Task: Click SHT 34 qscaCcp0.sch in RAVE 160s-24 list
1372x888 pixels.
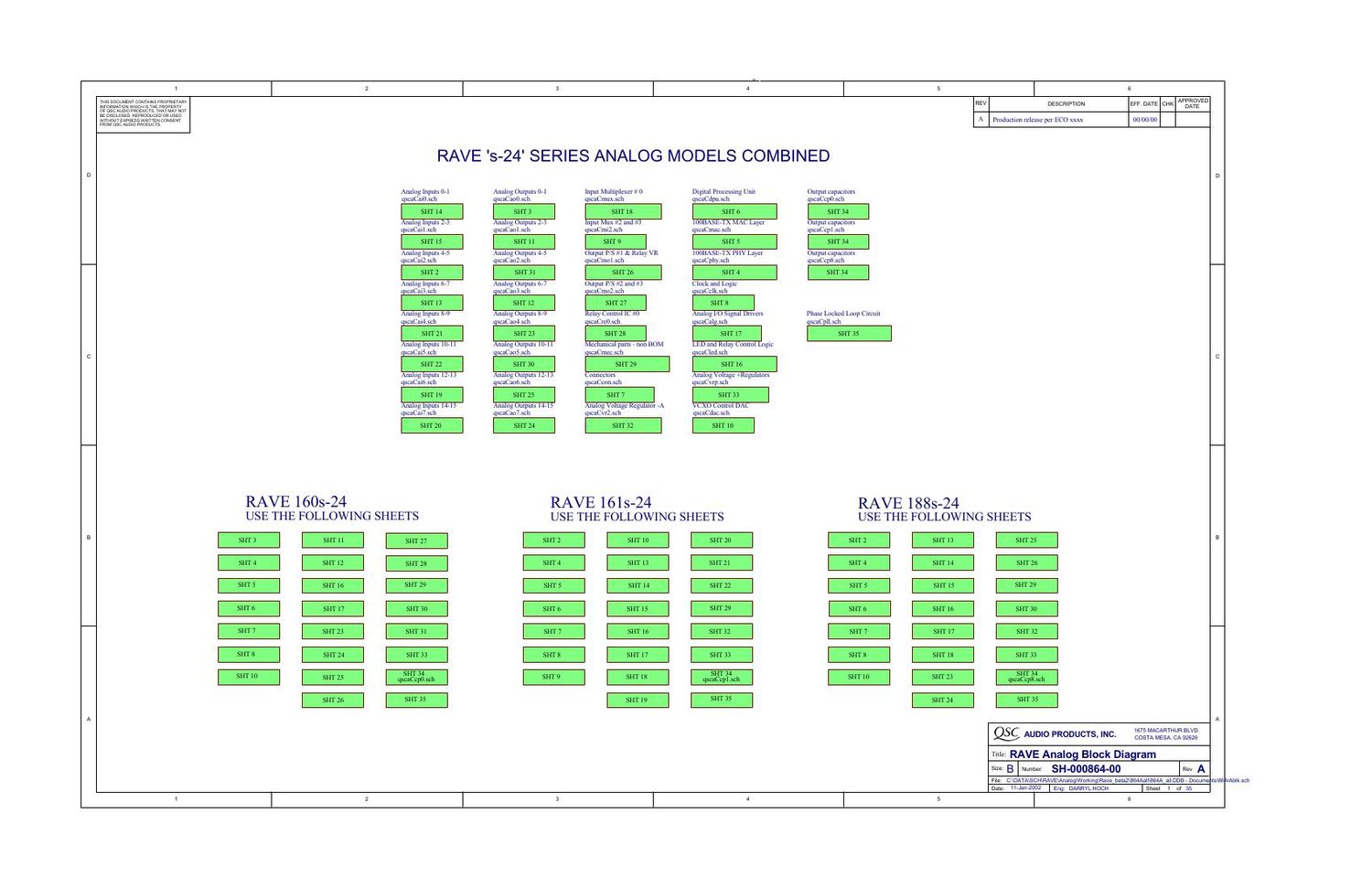Action: click(417, 677)
